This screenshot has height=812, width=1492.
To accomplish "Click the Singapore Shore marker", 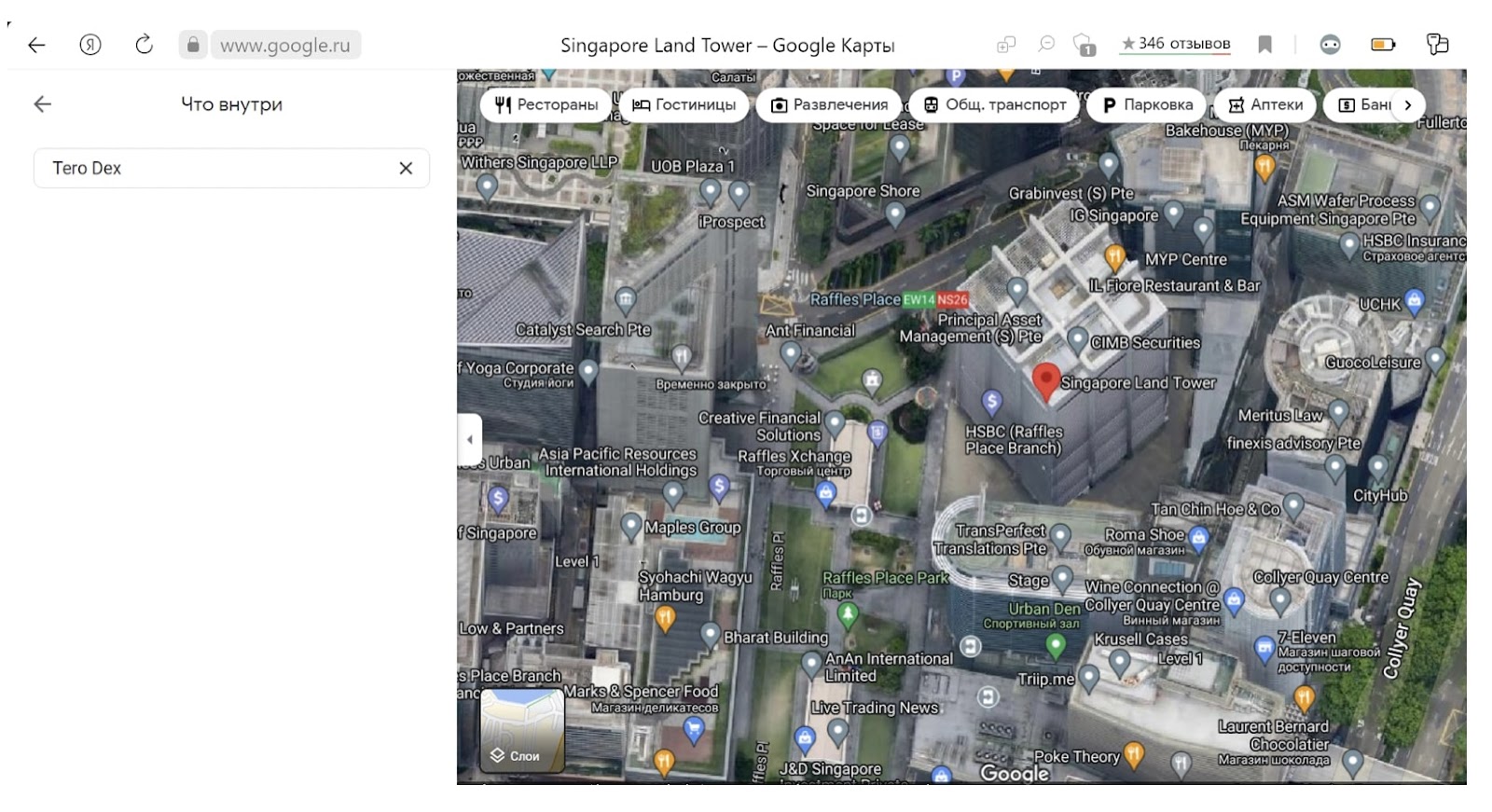I will point(895,214).
